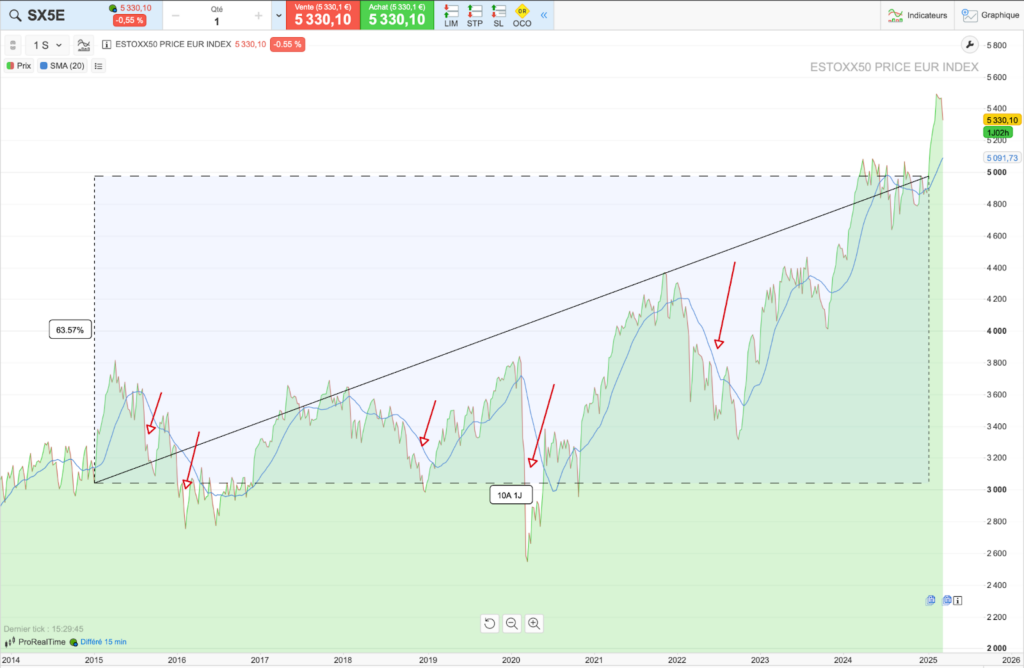Add an SL stop loss order
Viewport: 1024px width, 668px height.
[x=498, y=16]
